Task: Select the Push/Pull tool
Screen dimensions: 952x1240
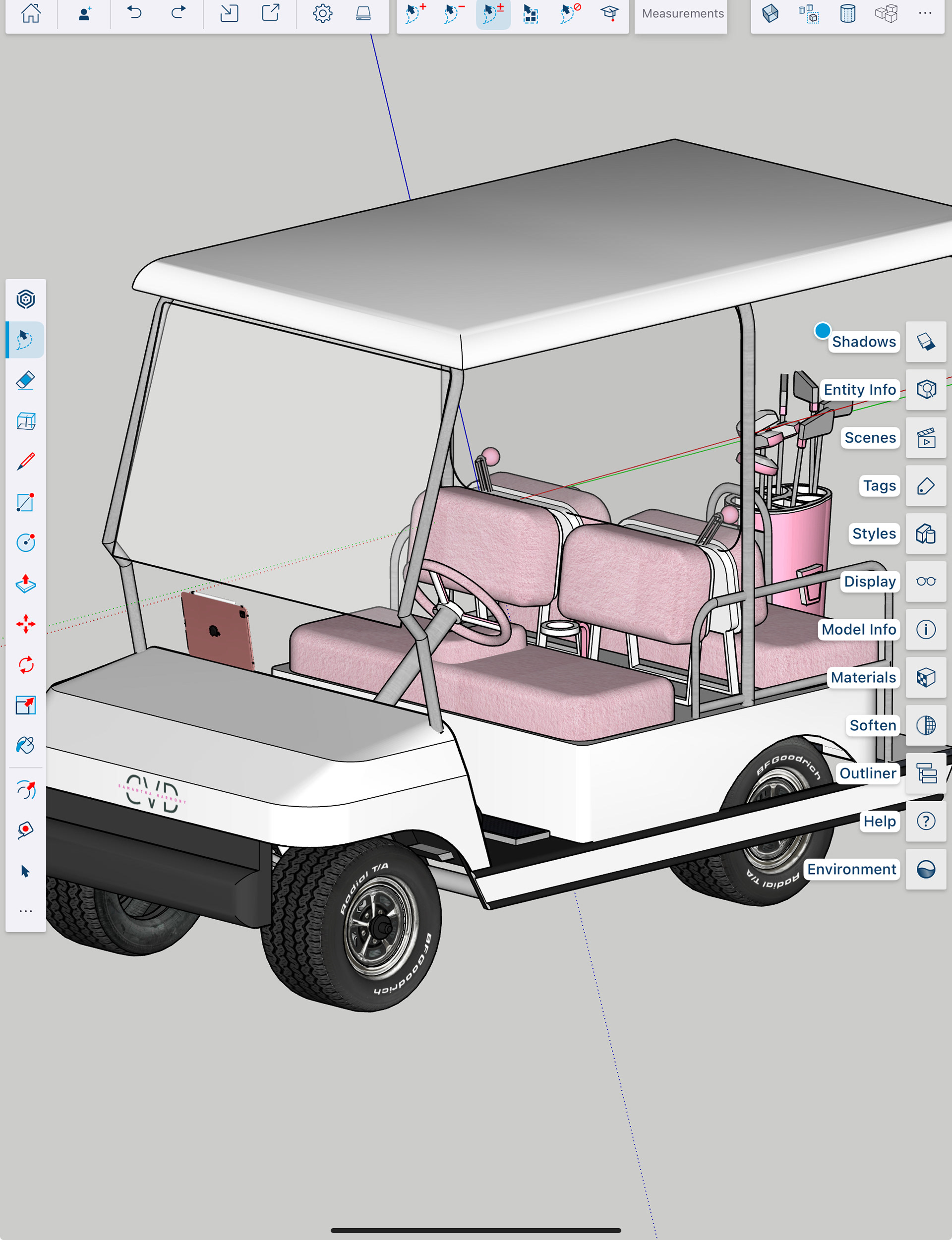Action: coord(25,584)
